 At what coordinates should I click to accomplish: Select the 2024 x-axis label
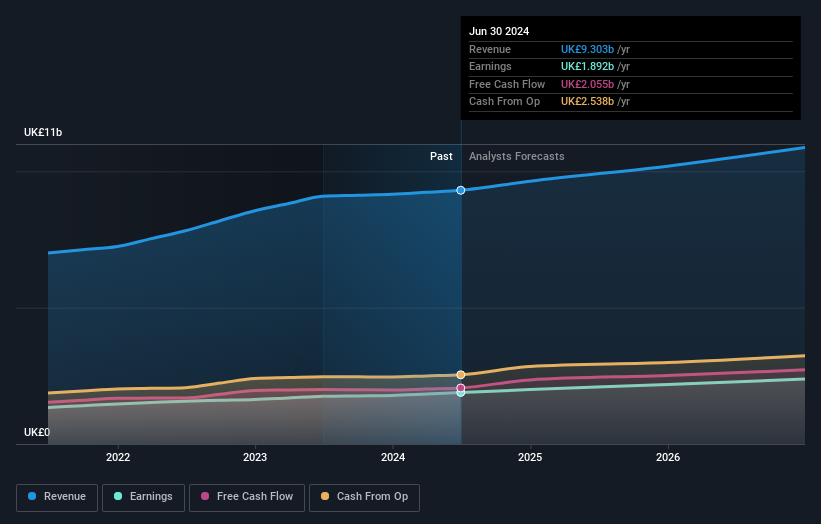click(393, 457)
